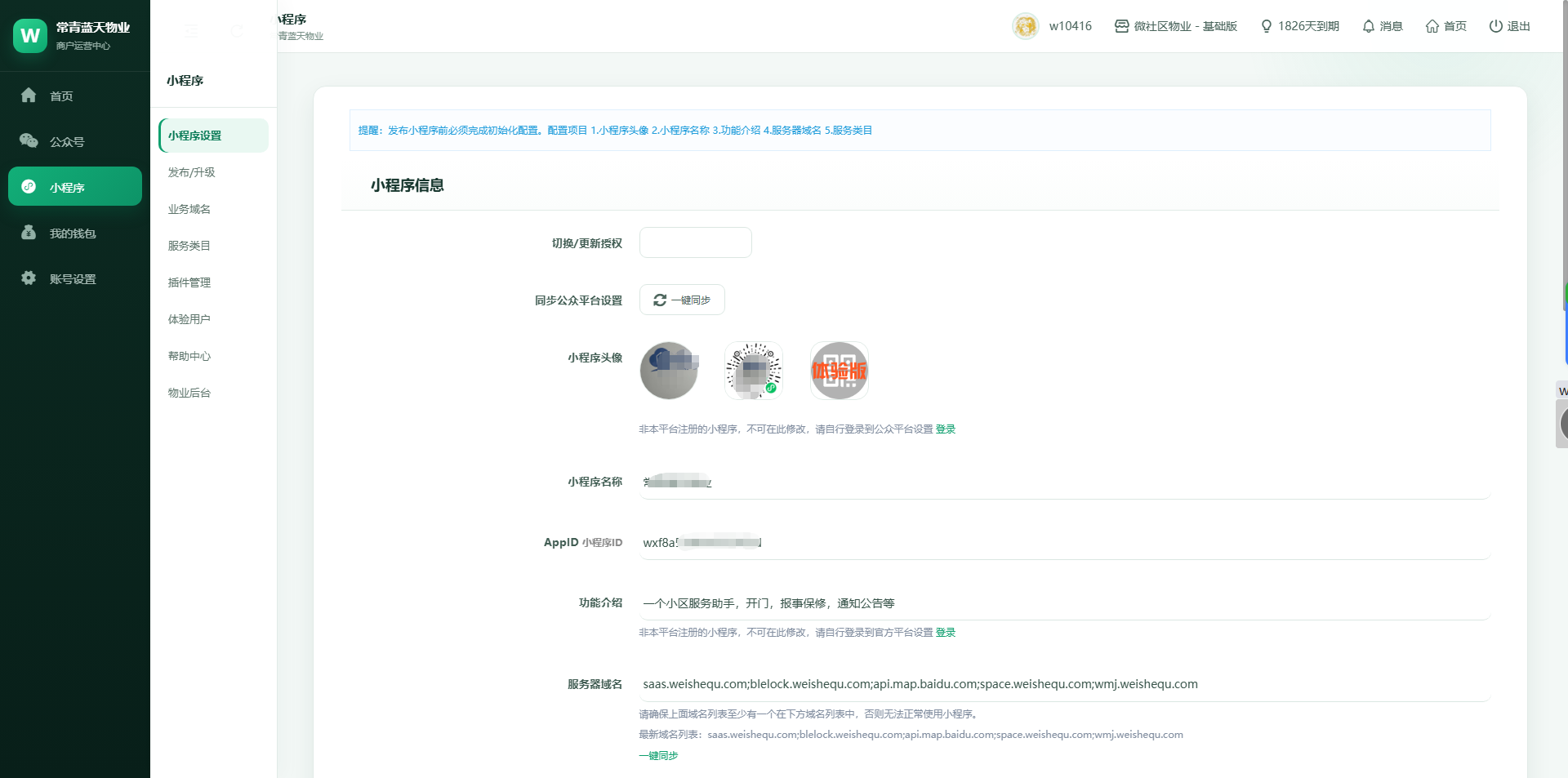Click 登录 link under the avatar note
This screenshot has width=1568, height=778.
click(x=946, y=429)
